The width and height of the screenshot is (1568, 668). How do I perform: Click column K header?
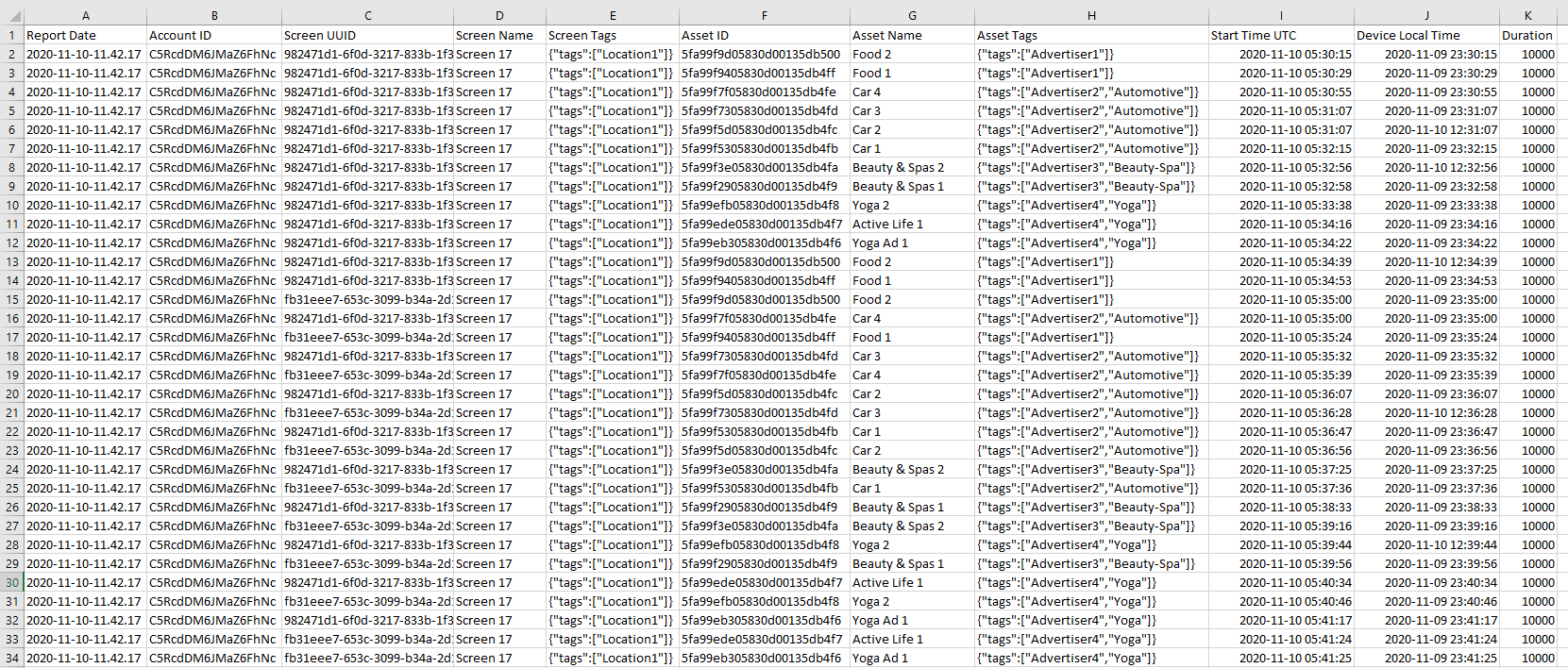point(1527,16)
